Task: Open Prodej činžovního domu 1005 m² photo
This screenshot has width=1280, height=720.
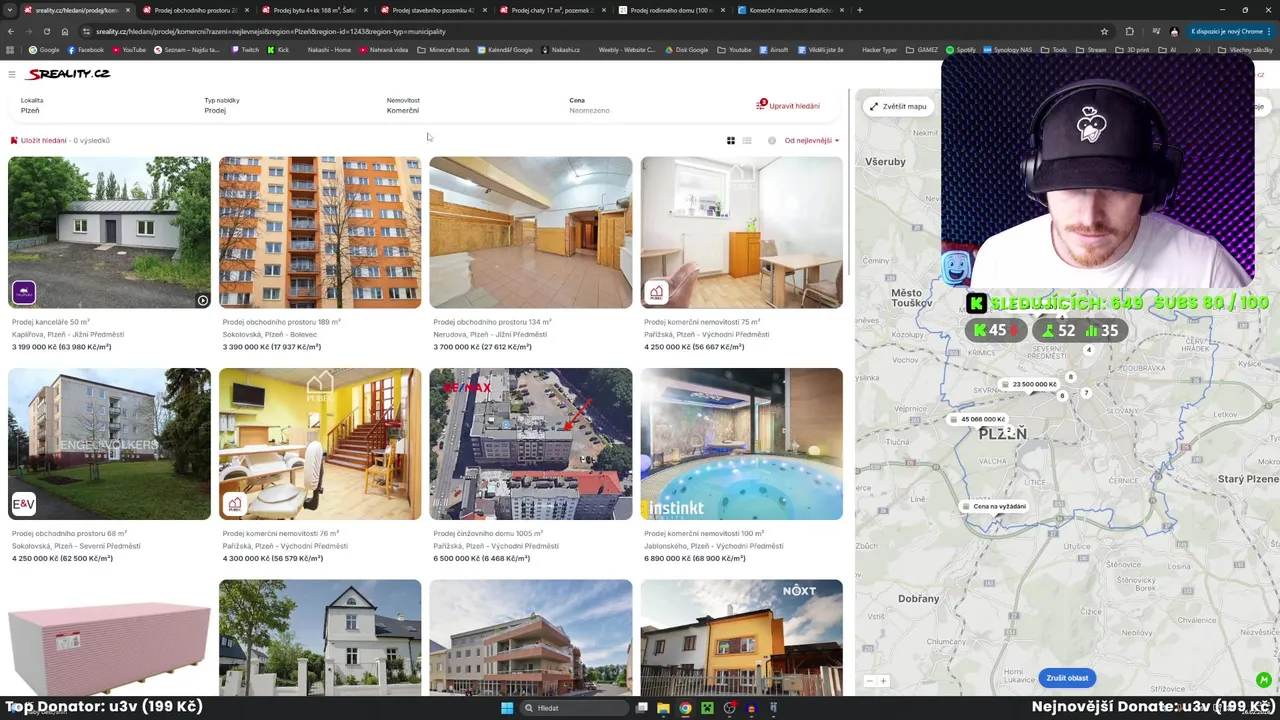Action: tap(531, 444)
